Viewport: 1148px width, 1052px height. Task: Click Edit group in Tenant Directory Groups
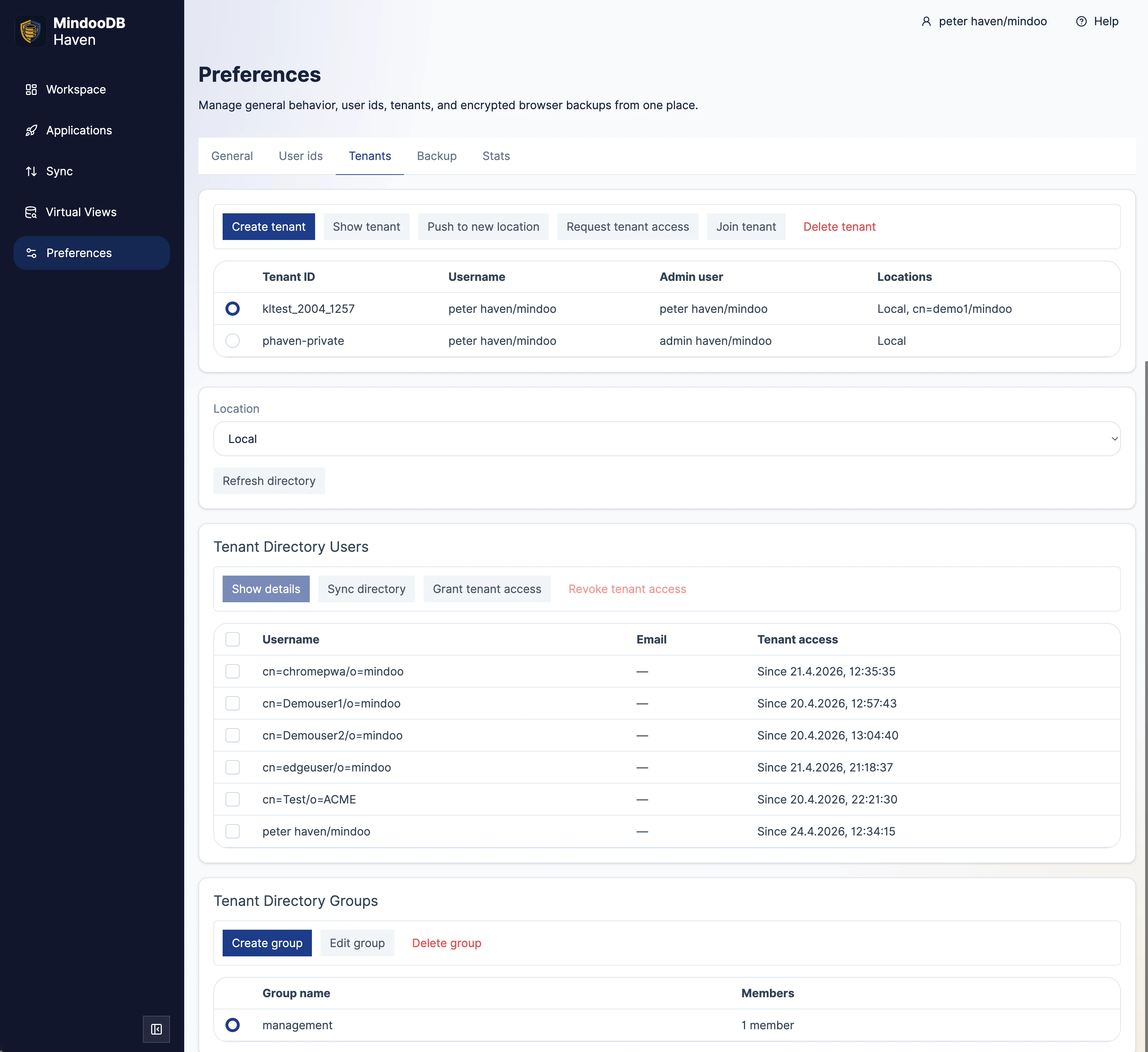pyautogui.click(x=357, y=943)
